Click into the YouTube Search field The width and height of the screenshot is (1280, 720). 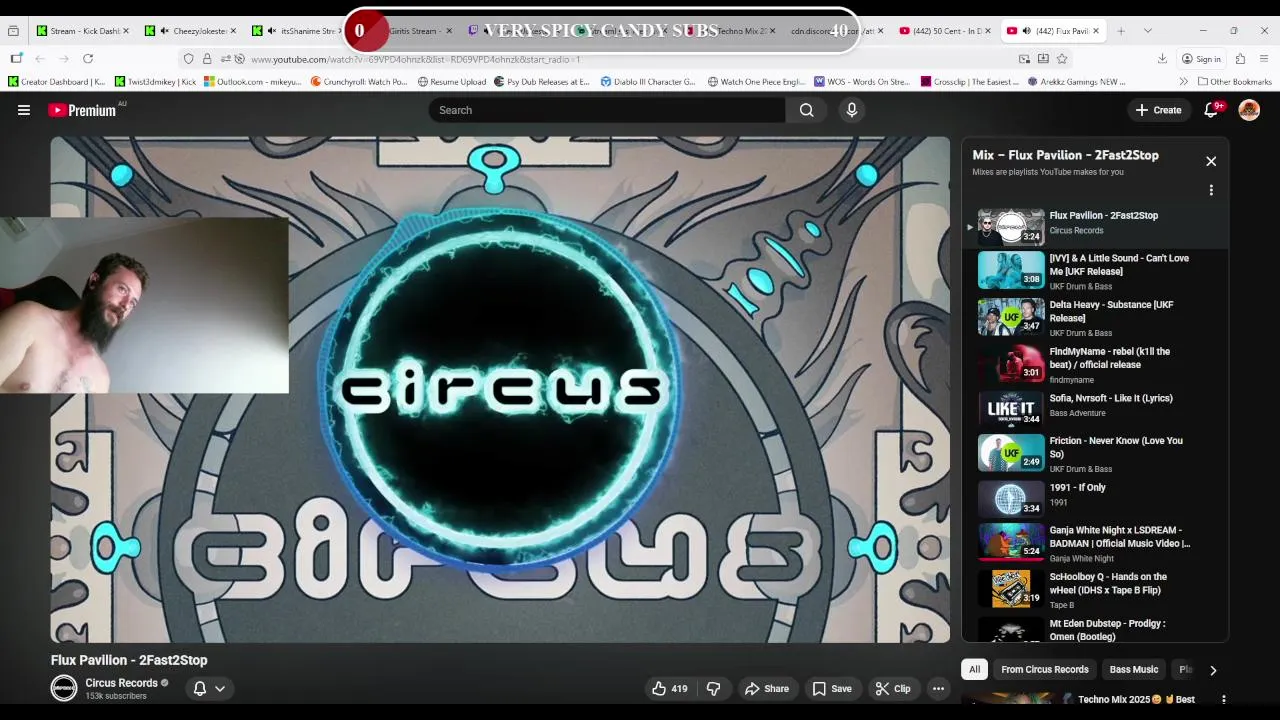click(607, 110)
